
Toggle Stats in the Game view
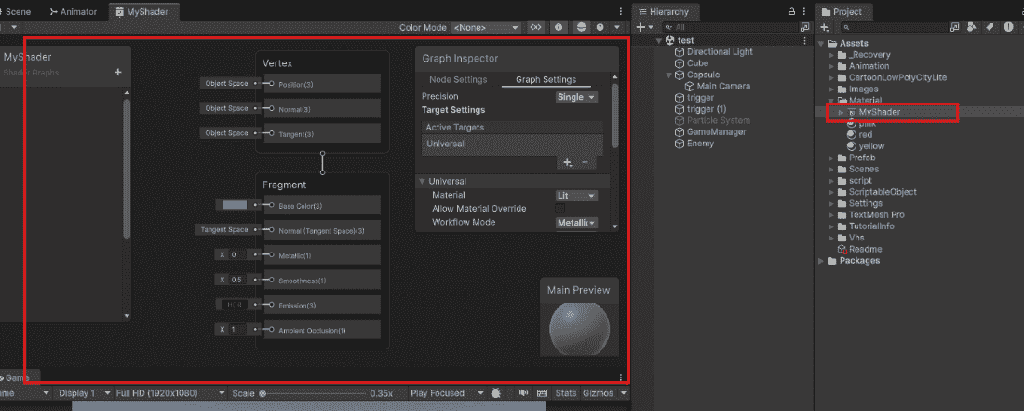tap(565, 393)
